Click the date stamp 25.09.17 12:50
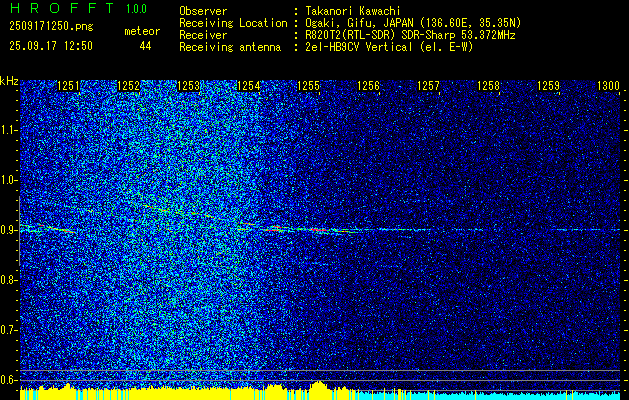The height and width of the screenshot is (400, 629). point(51,46)
